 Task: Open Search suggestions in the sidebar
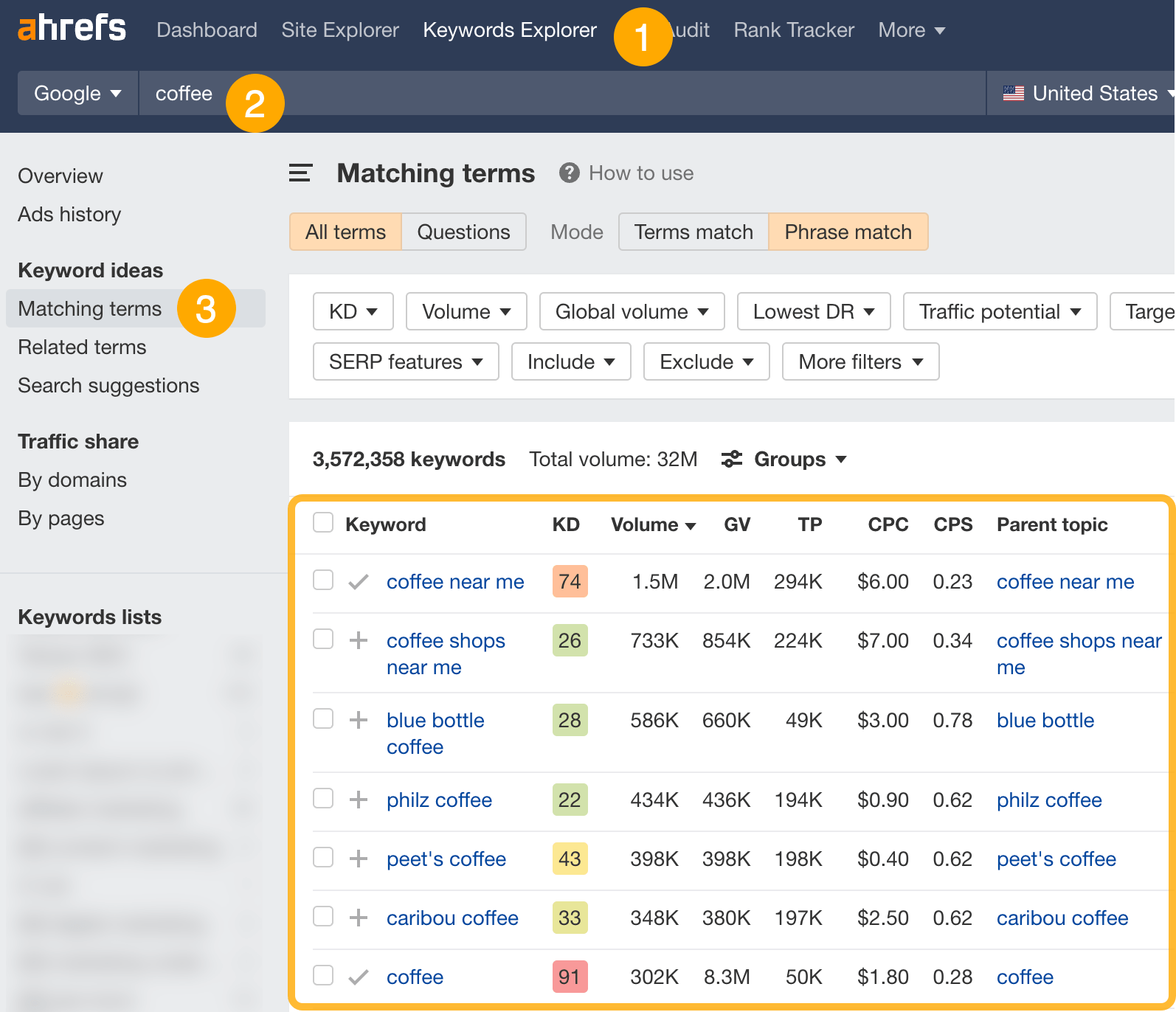108,386
